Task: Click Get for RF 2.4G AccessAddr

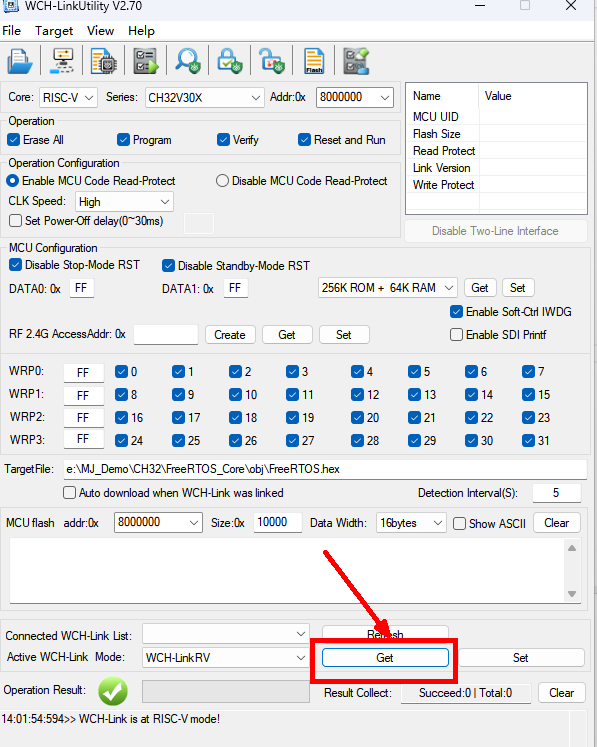Action: point(287,335)
